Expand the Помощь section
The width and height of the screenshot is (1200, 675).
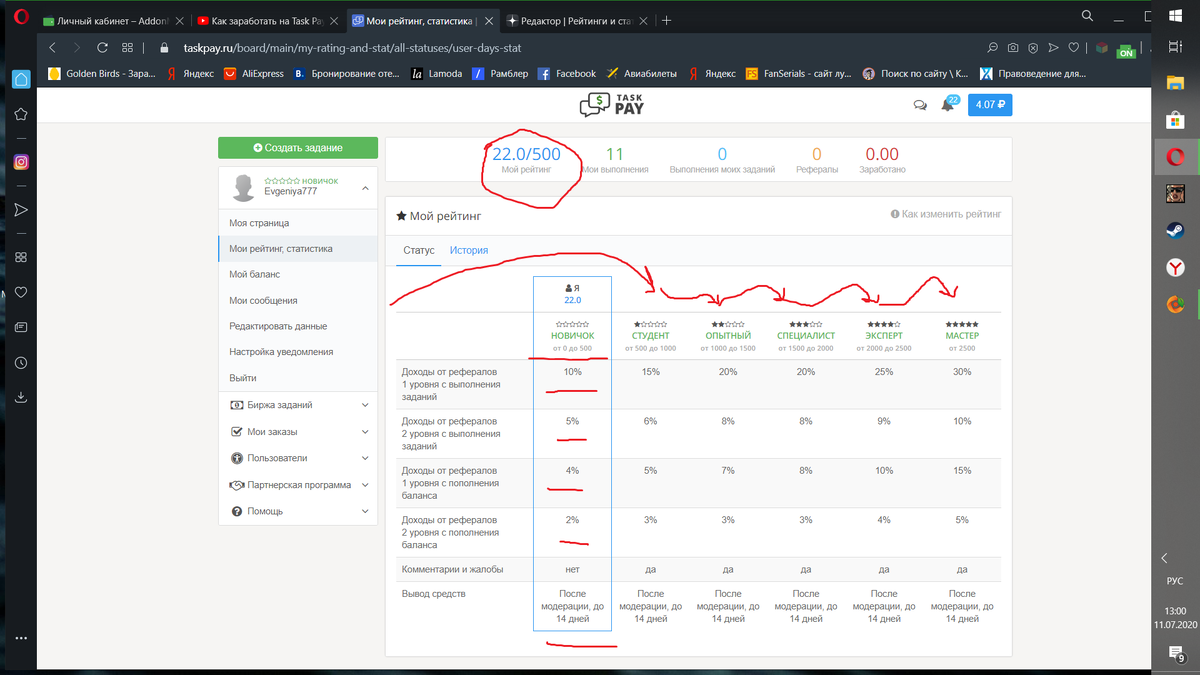point(298,511)
